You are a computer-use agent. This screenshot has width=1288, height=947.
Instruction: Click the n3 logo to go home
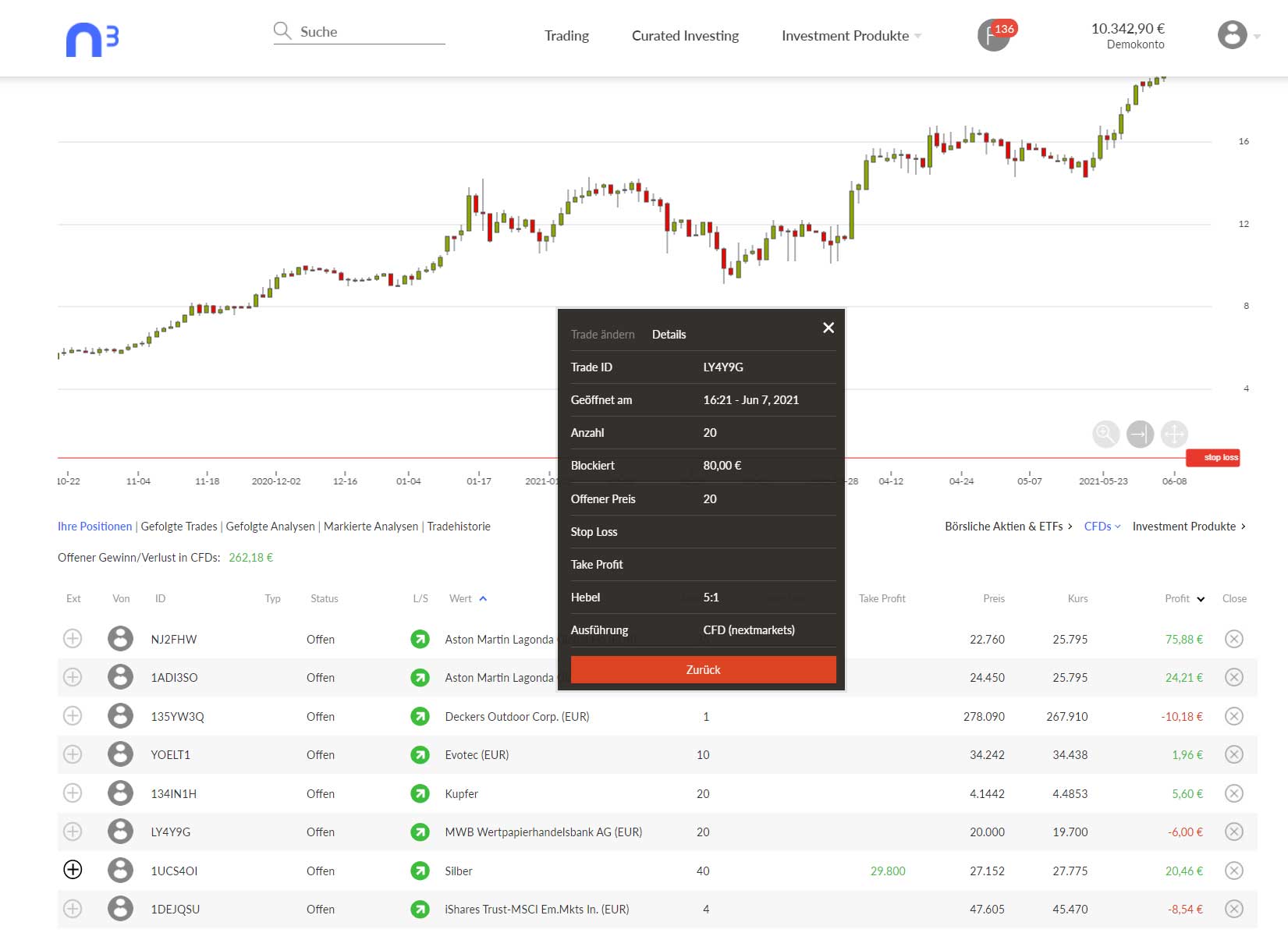(92, 39)
